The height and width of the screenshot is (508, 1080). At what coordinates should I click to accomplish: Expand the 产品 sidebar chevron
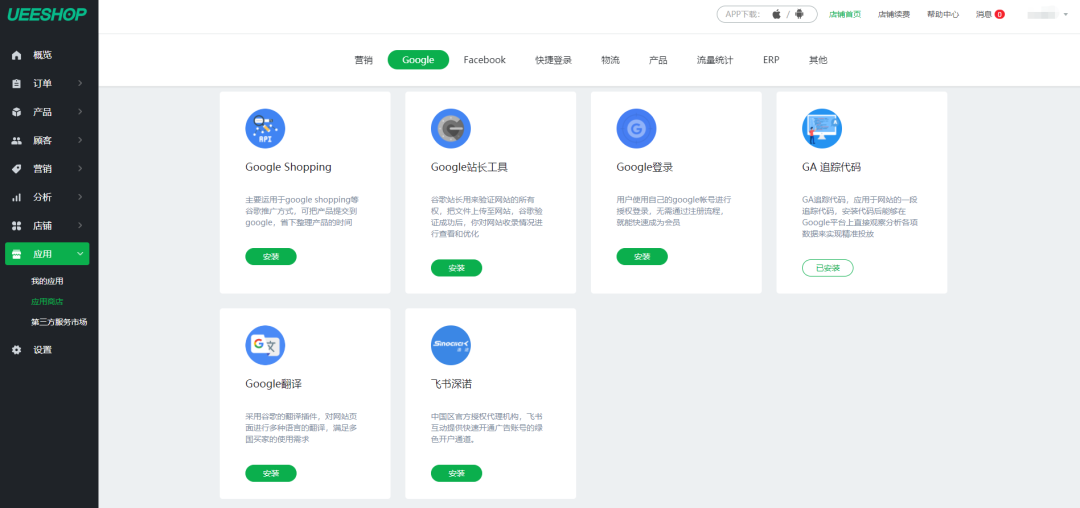(80, 112)
